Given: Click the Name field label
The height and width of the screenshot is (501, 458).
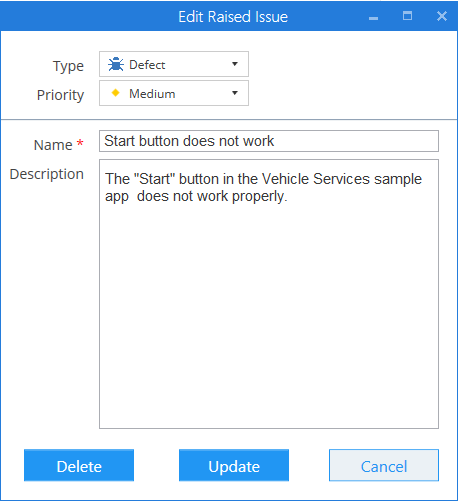Looking at the screenshot, I should pos(53,145).
